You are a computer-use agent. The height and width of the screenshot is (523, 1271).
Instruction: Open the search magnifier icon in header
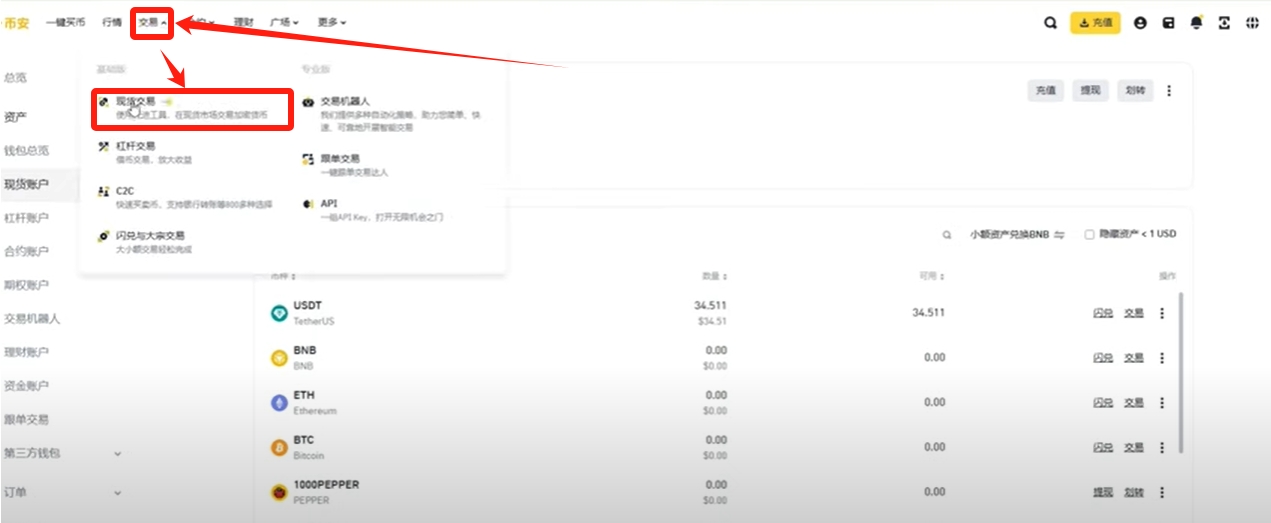coord(1050,23)
